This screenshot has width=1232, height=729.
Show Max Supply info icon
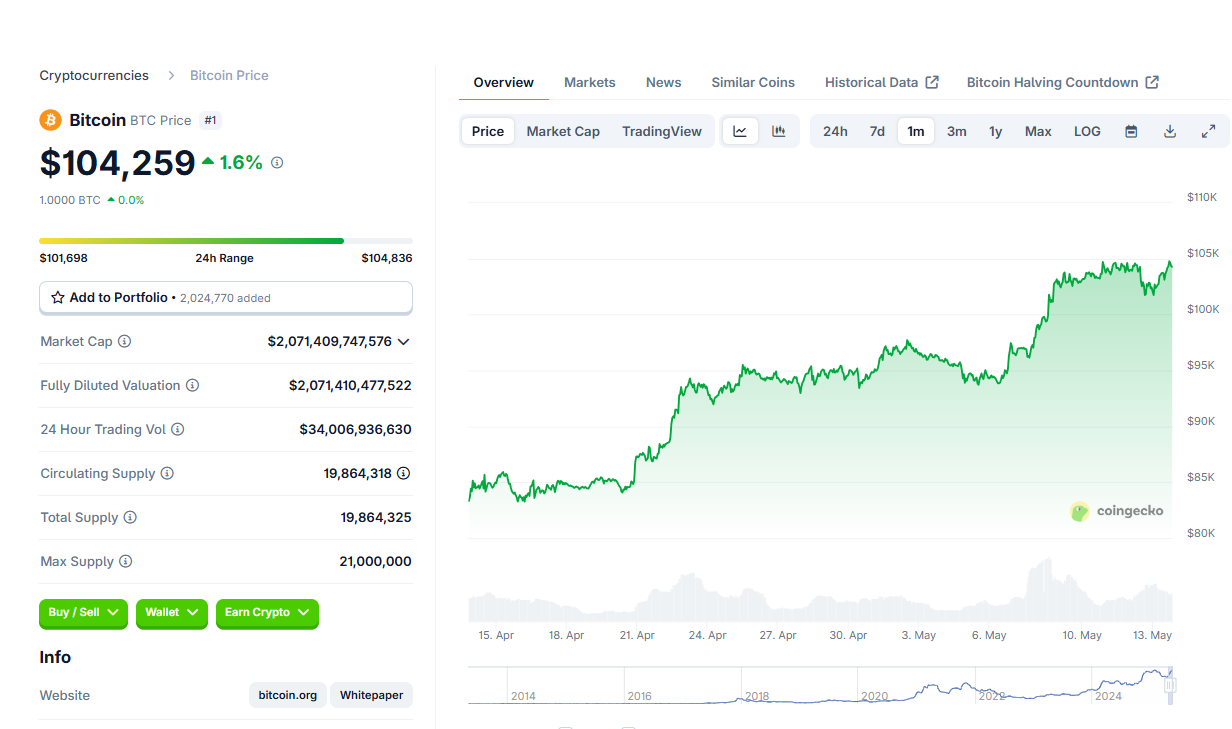click(x=125, y=561)
